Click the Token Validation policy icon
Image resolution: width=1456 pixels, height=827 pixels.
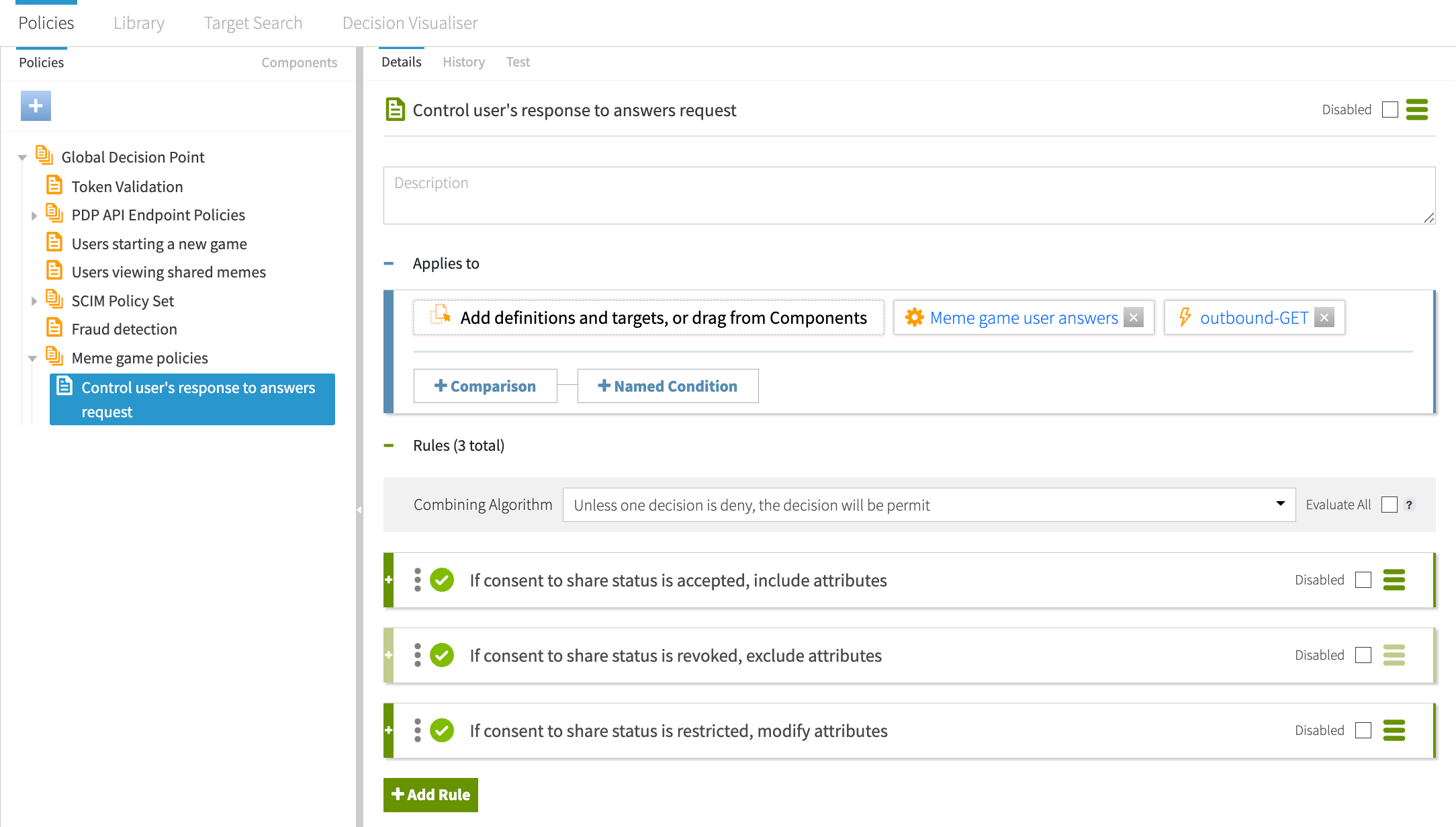[x=54, y=185]
